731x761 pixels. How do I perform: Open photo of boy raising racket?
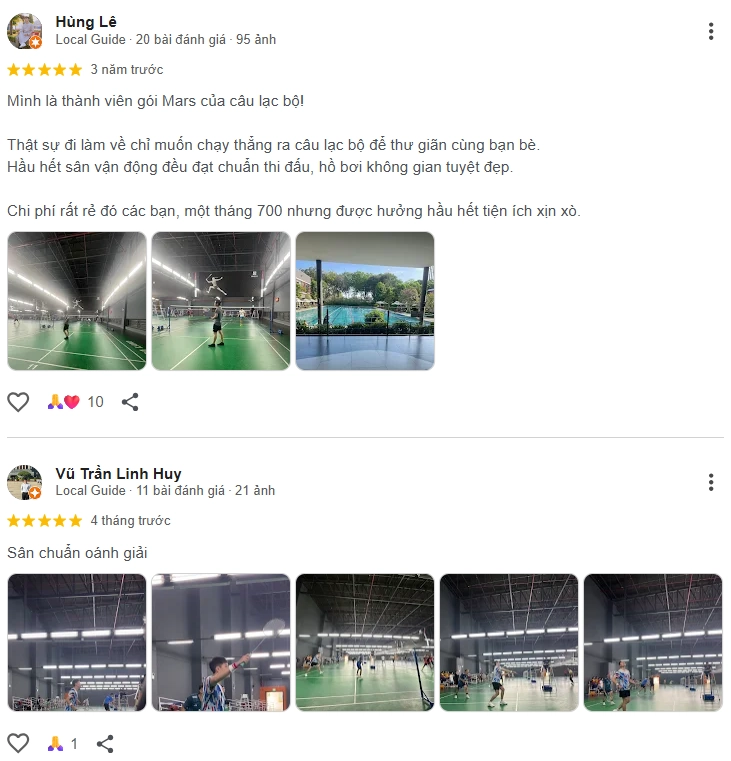pyautogui.click(x=221, y=643)
